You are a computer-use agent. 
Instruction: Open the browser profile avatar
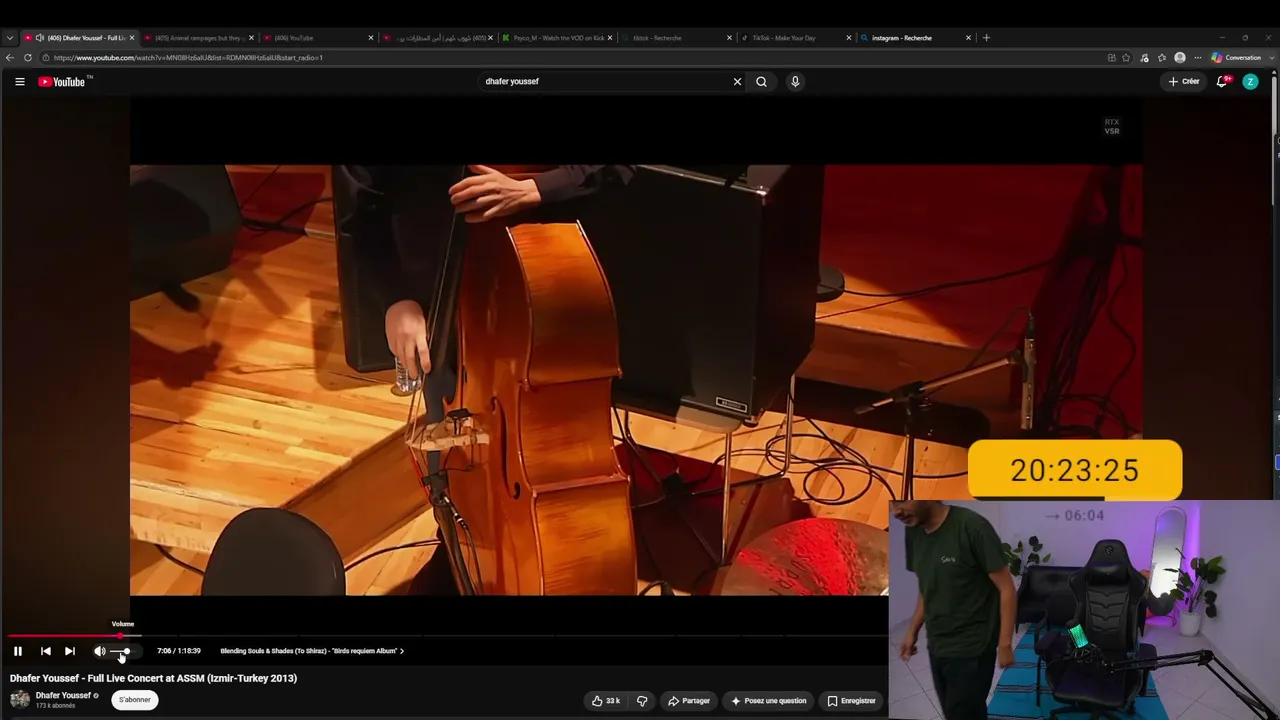(1180, 58)
